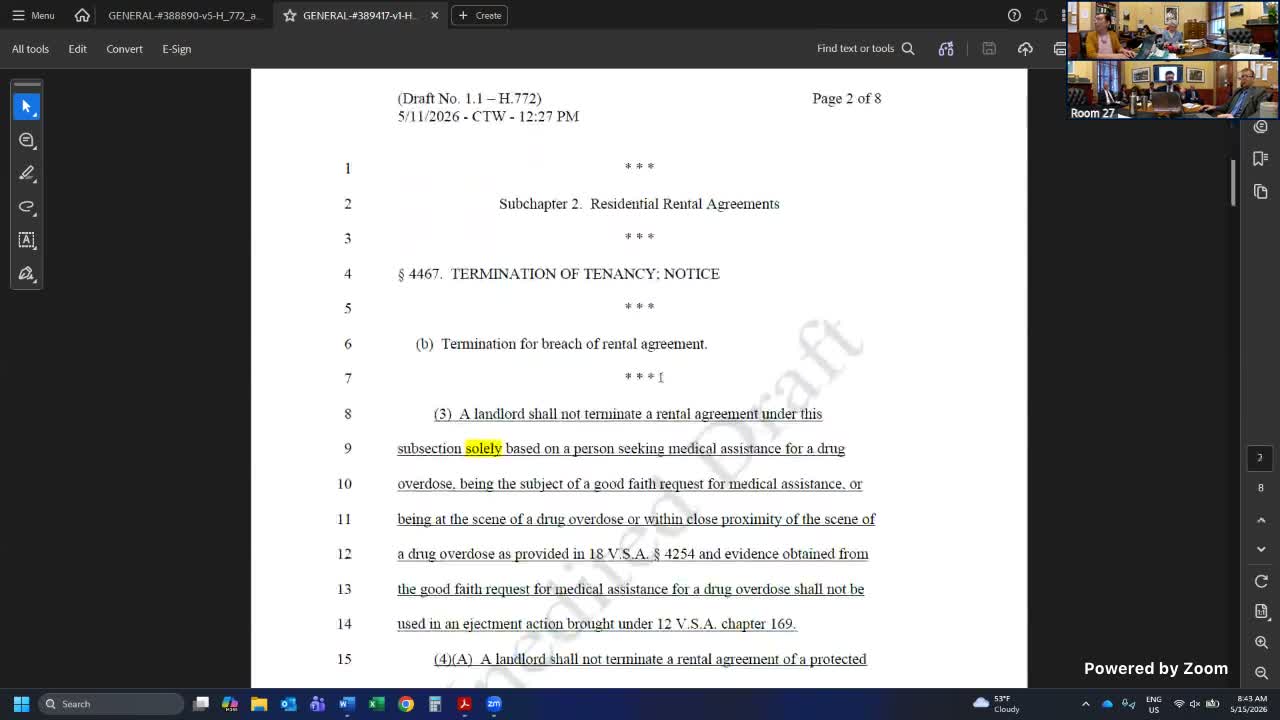The width and height of the screenshot is (1280, 720).
Task: Show hidden system tray icons
Action: (x=1086, y=704)
